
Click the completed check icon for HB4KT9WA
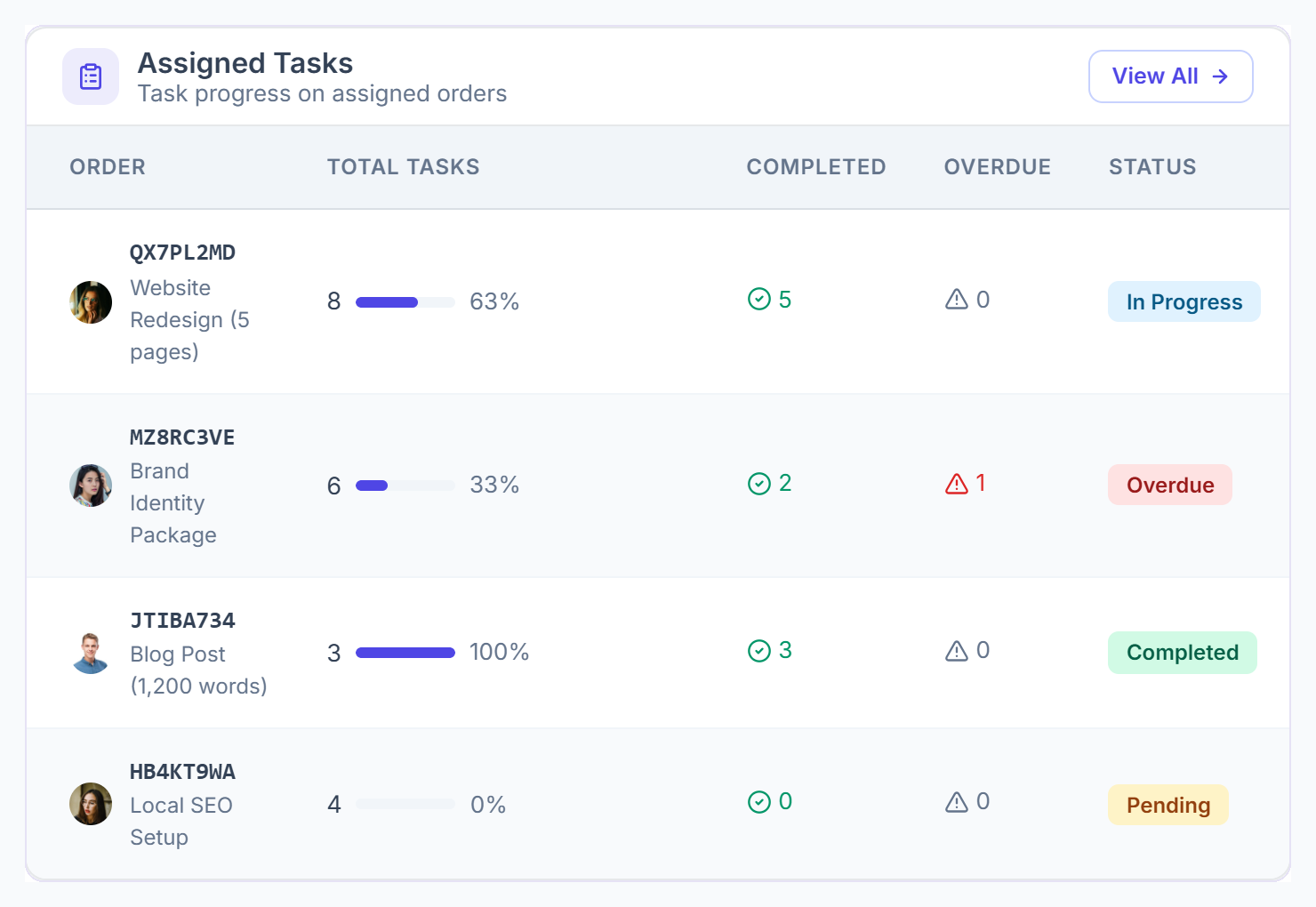(759, 802)
